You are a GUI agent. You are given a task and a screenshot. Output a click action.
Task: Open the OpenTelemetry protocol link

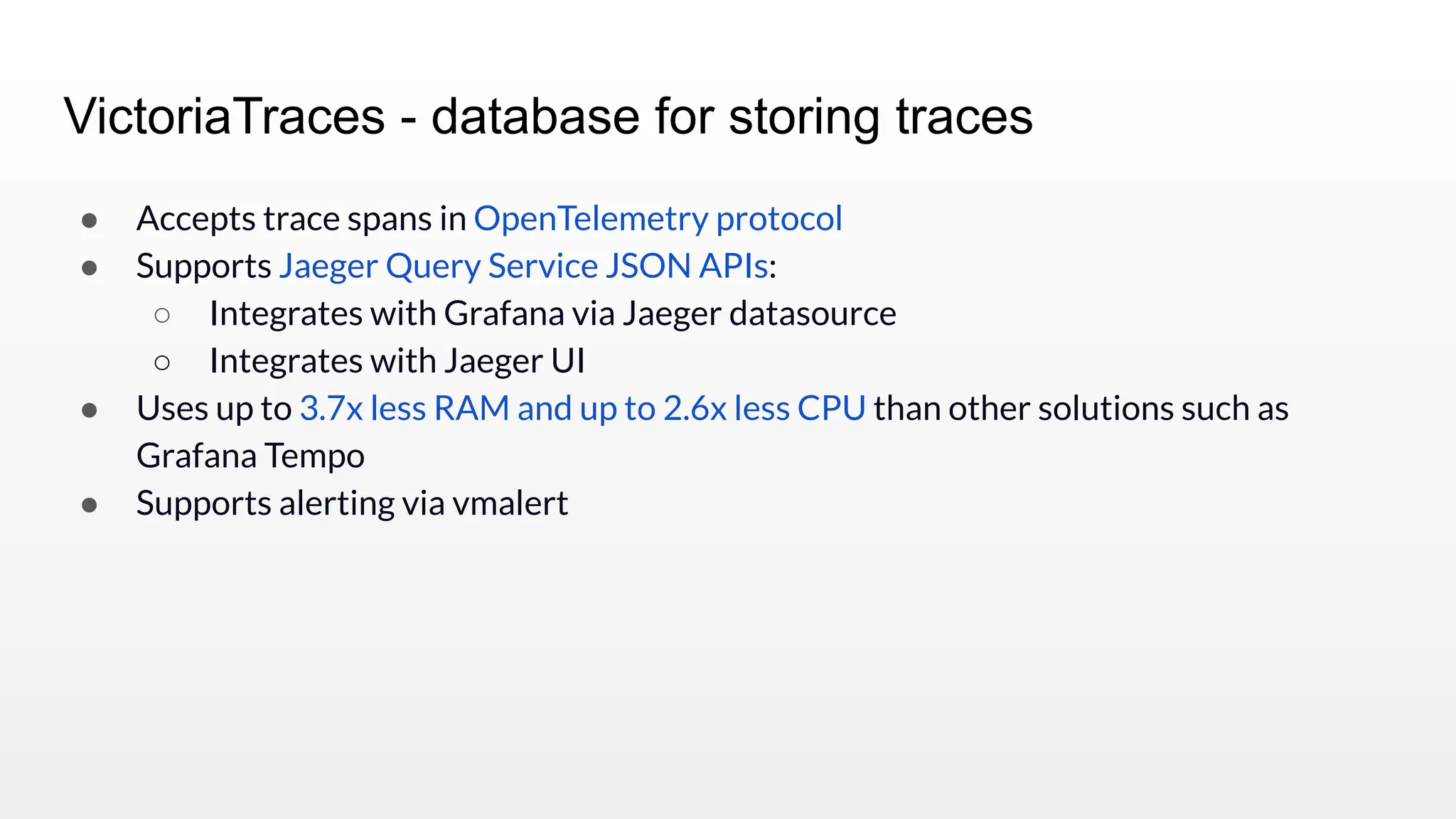[658, 219]
